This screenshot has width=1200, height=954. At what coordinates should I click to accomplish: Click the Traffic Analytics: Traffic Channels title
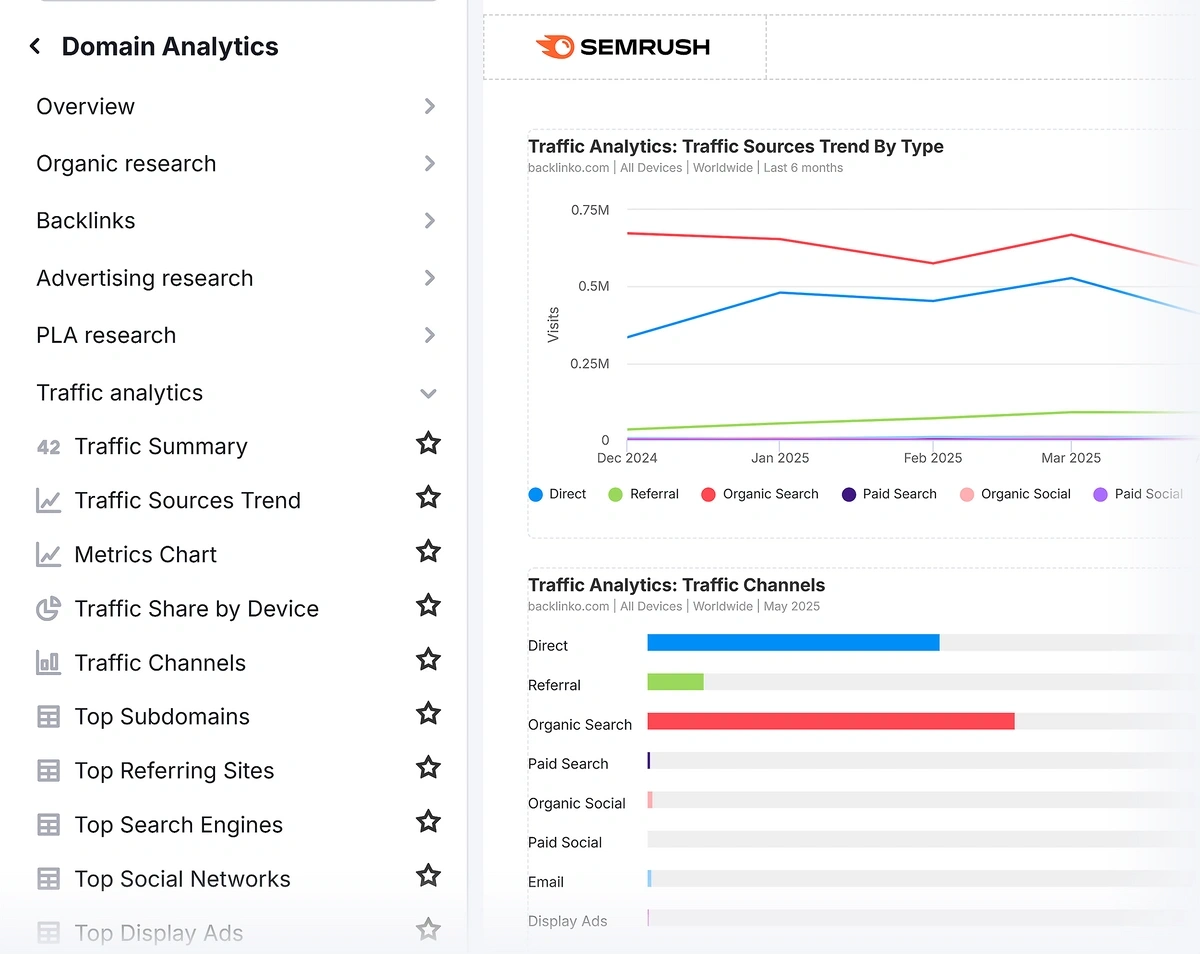point(677,585)
